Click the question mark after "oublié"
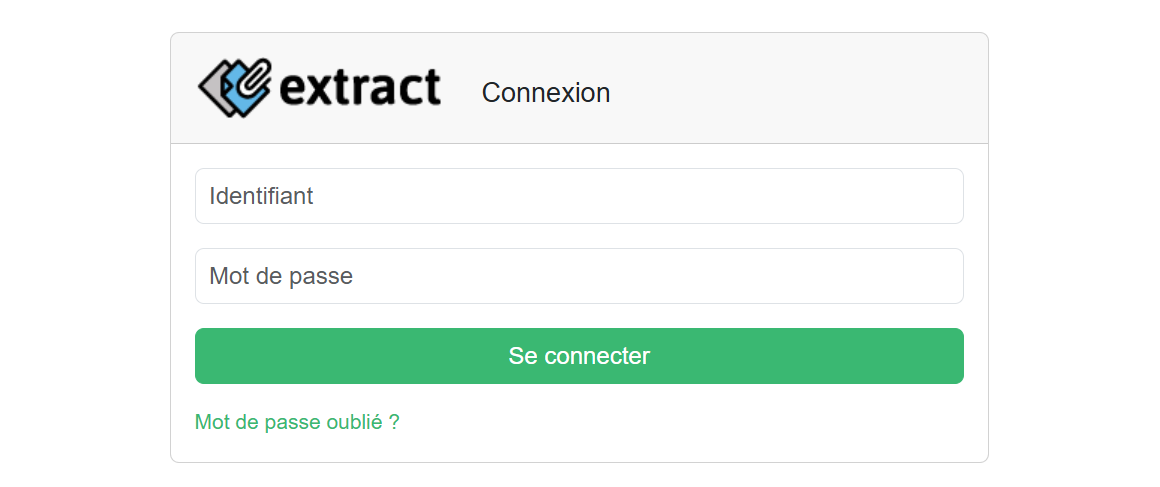 394,423
